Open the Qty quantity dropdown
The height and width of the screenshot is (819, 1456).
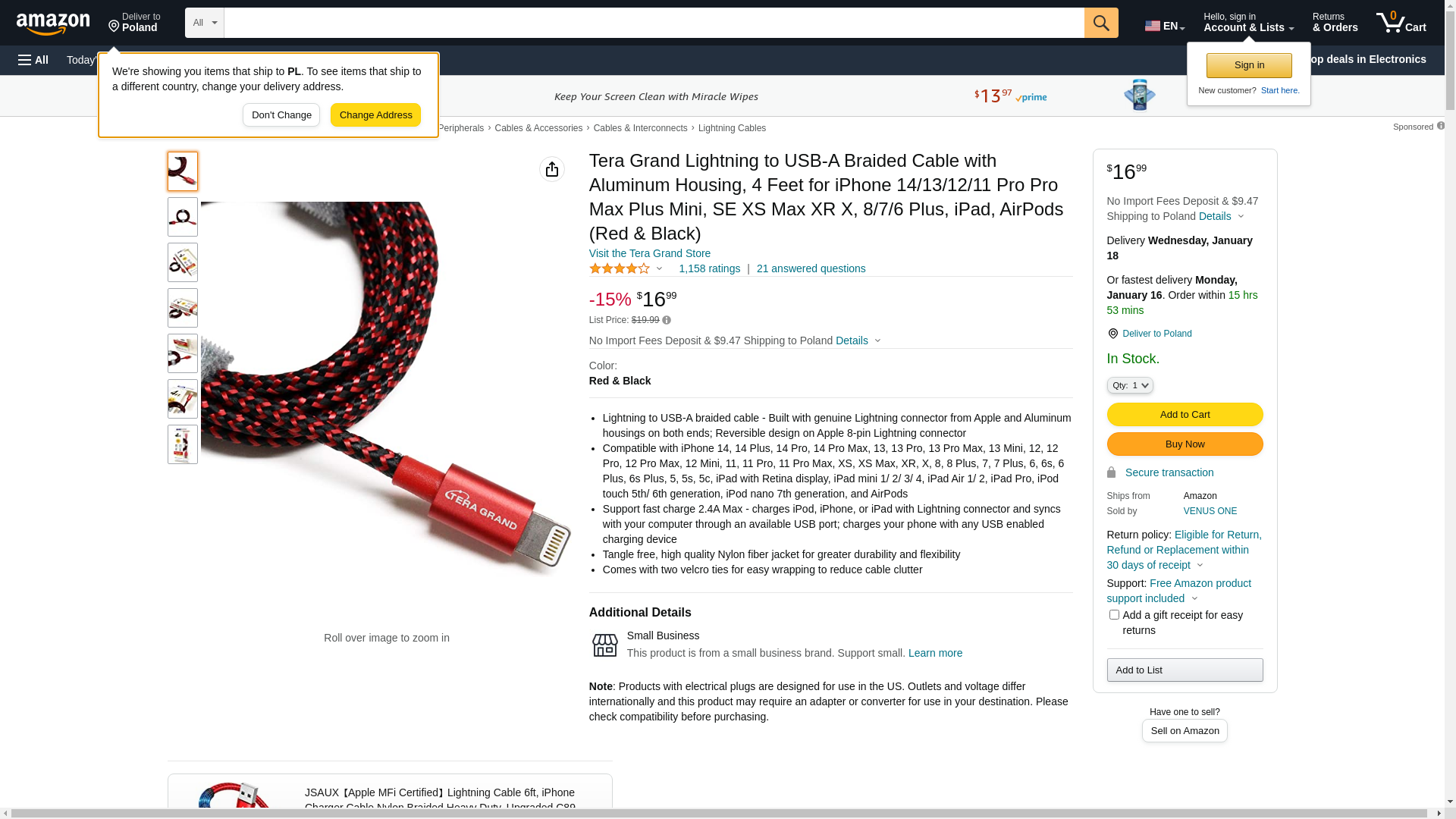(x=1130, y=385)
